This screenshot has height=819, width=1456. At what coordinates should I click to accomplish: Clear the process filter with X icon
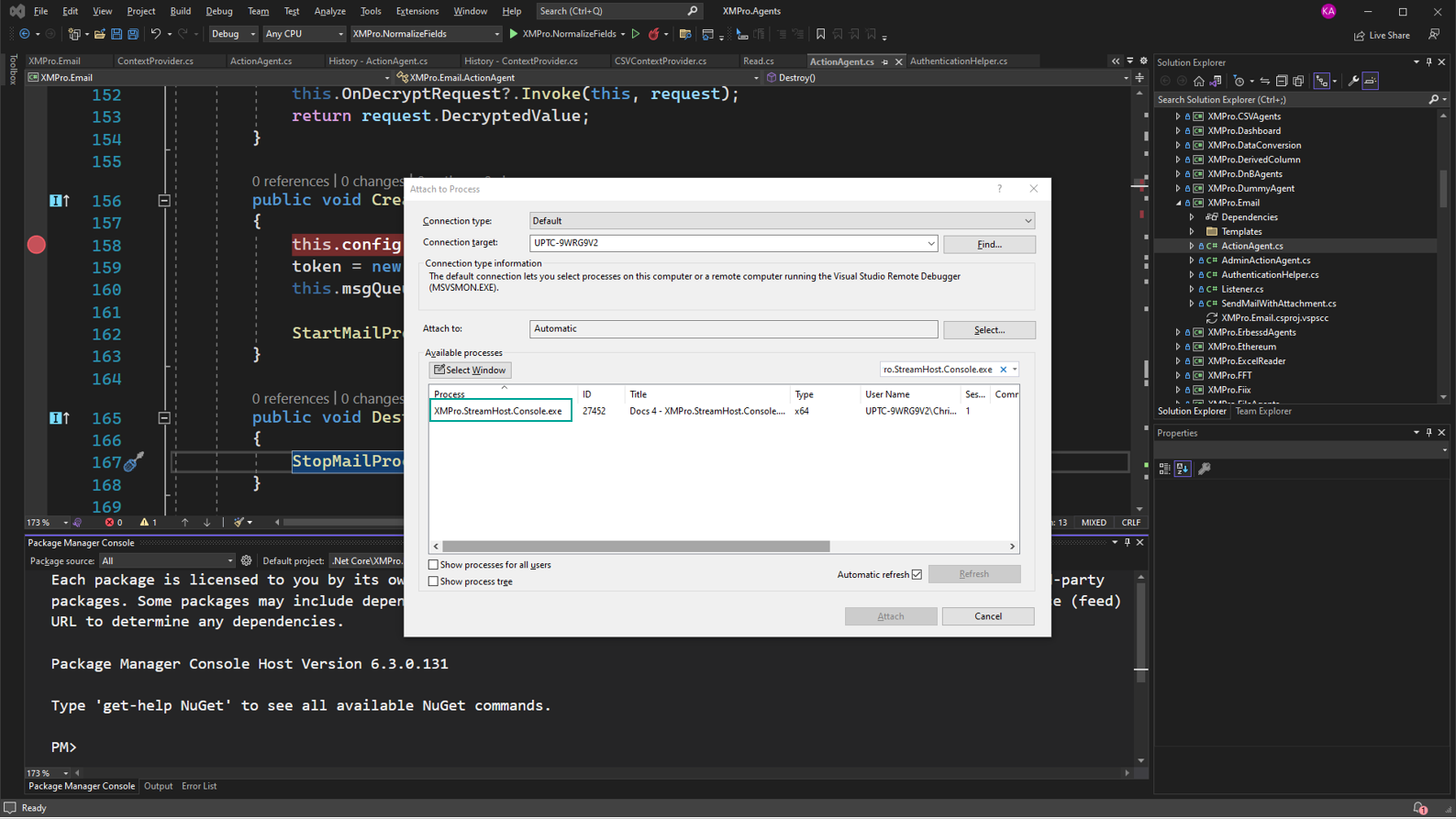tap(1003, 370)
